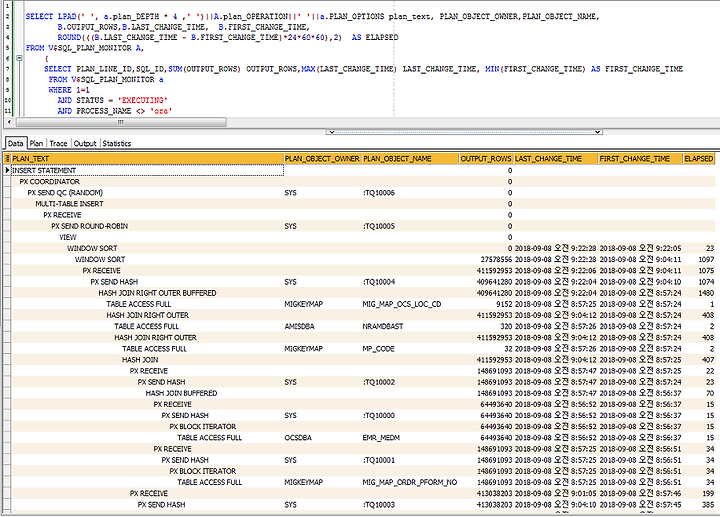Click the 'EXECUTING' string in the SQL editor
Screen dimensions: 720x517
coord(142,100)
